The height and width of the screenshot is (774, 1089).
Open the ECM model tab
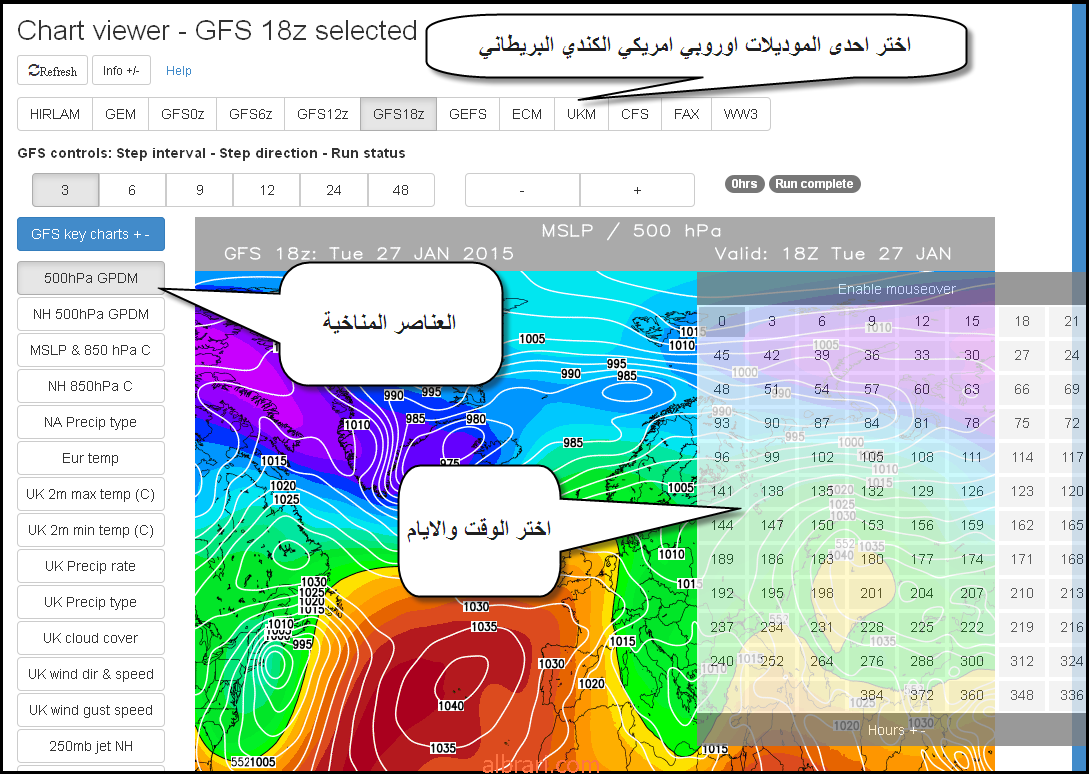pos(527,114)
